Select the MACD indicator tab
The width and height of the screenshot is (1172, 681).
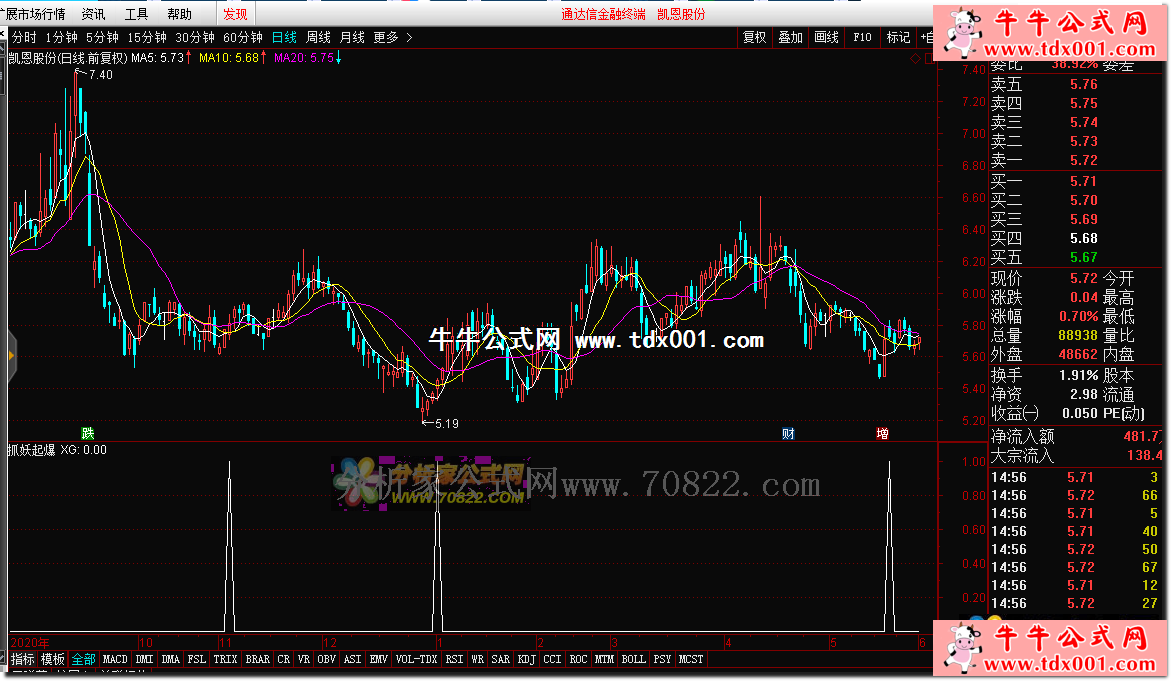point(115,660)
